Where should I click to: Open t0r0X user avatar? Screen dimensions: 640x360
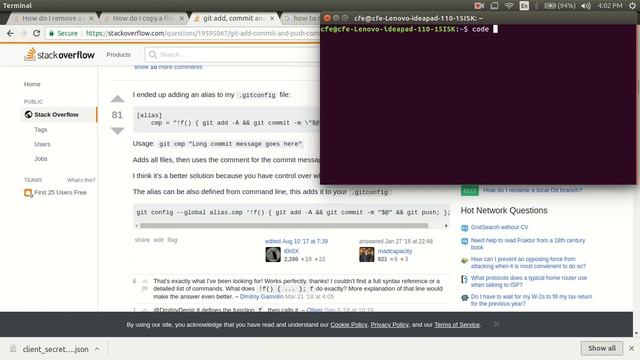[273, 255]
